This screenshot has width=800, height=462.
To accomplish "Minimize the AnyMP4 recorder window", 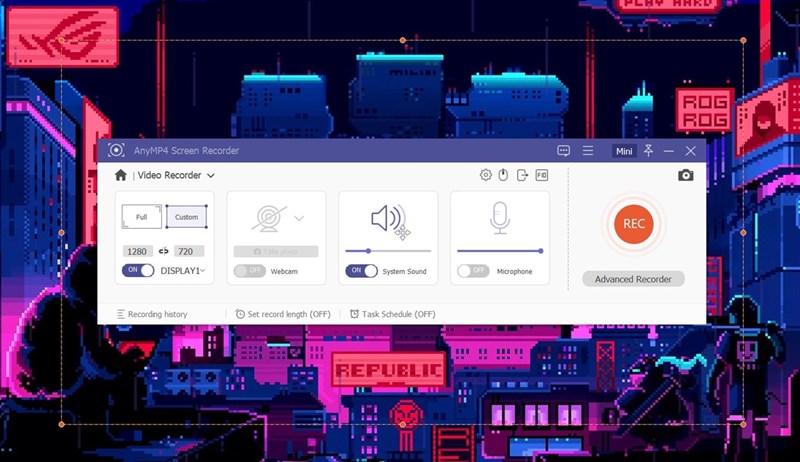I will 669,151.
